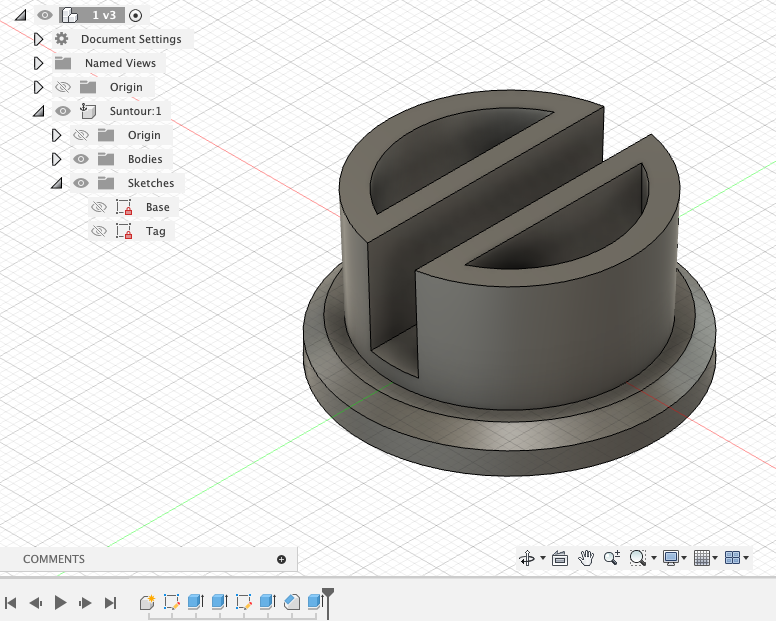The height and width of the screenshot is (621, 776).
Task: Select the Chamfer timeline feature
Action: pos(292,602)
